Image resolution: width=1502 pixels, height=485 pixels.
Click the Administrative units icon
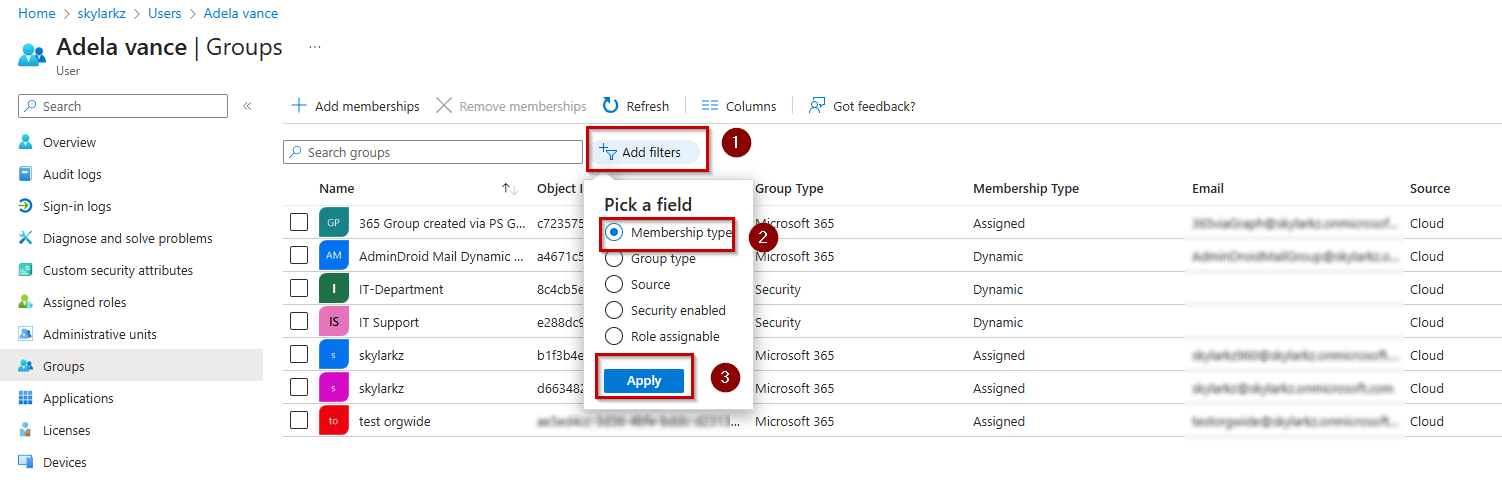point(26,334)
